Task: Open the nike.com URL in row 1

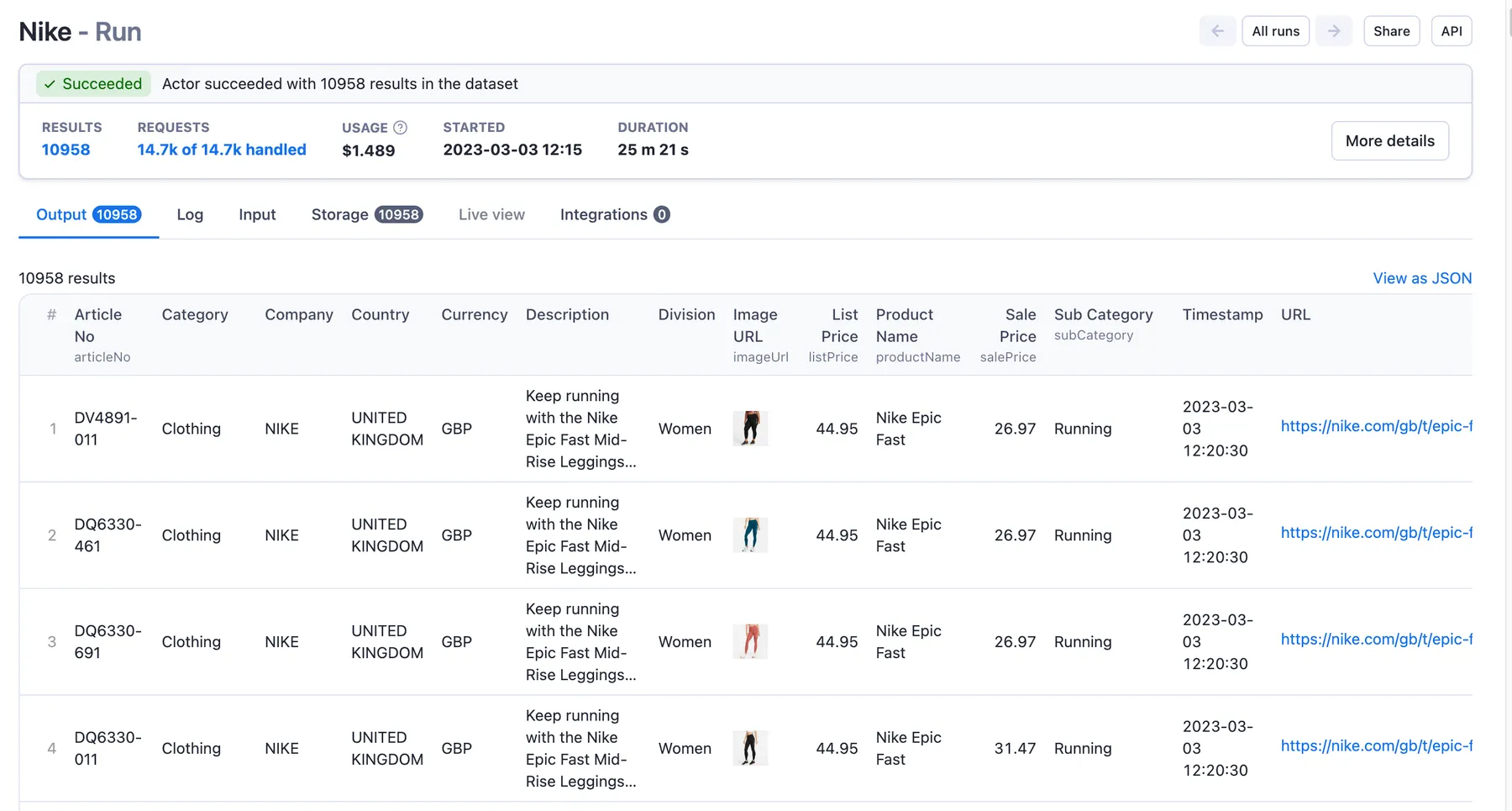Action: [x=1376, y=427]
